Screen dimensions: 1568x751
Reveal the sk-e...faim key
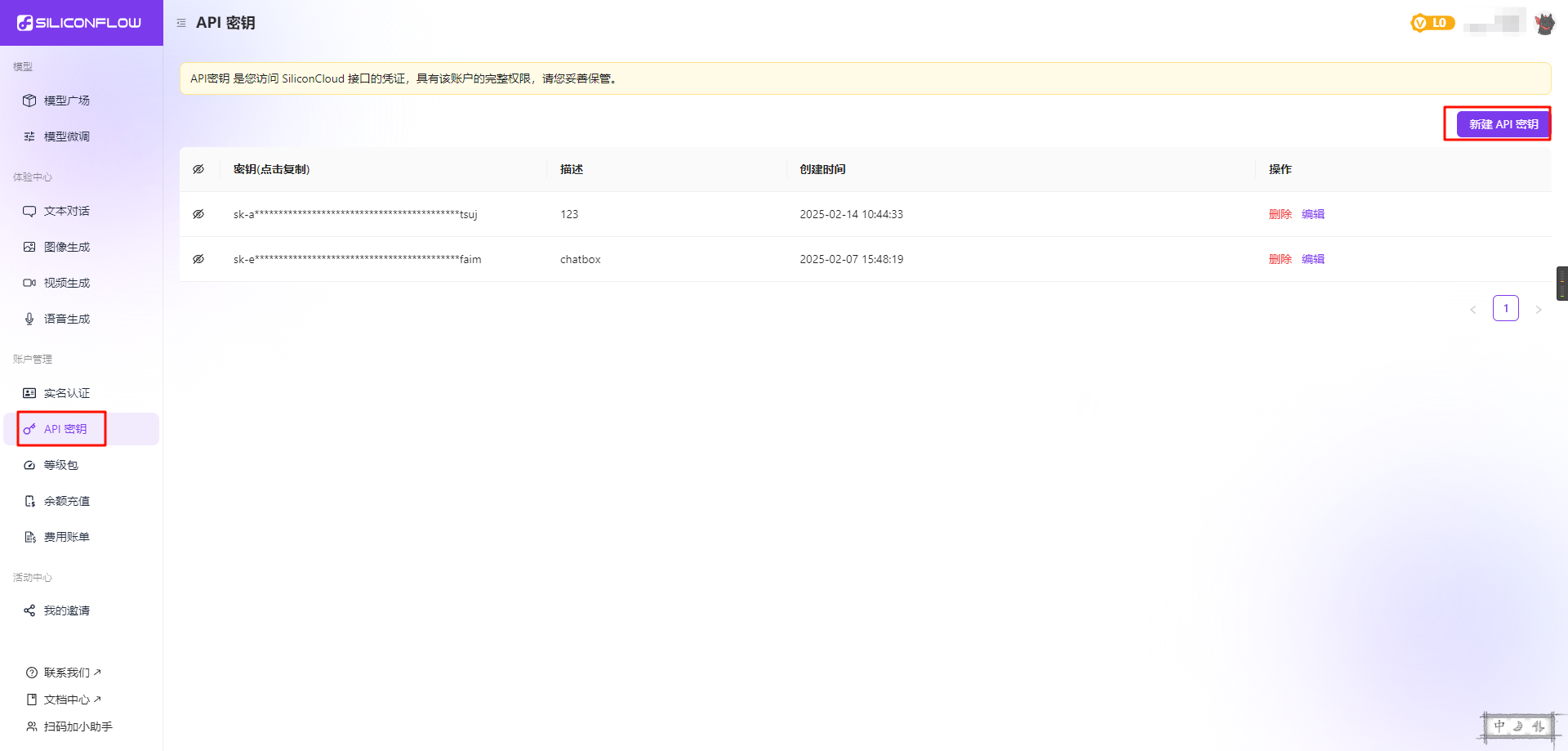(198, 259)
